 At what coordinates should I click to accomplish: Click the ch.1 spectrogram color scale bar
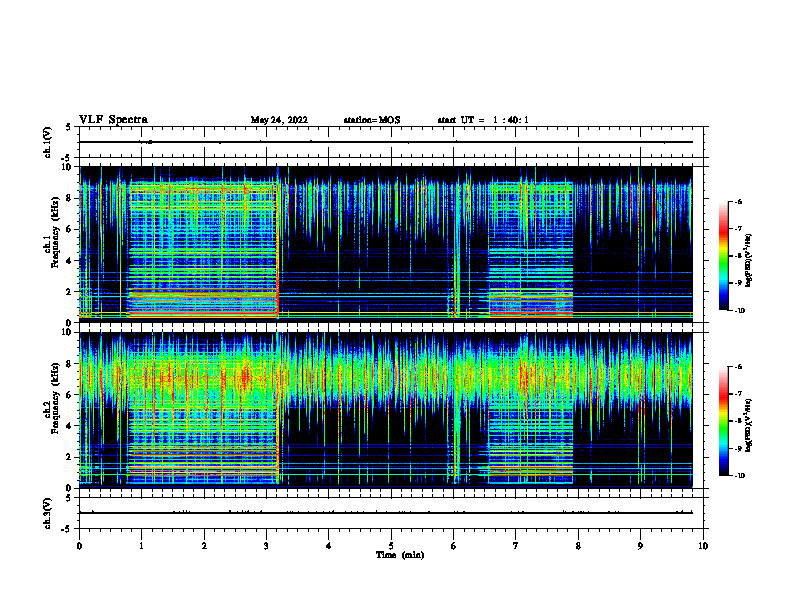pyautogui.click(x=723, y=256)
